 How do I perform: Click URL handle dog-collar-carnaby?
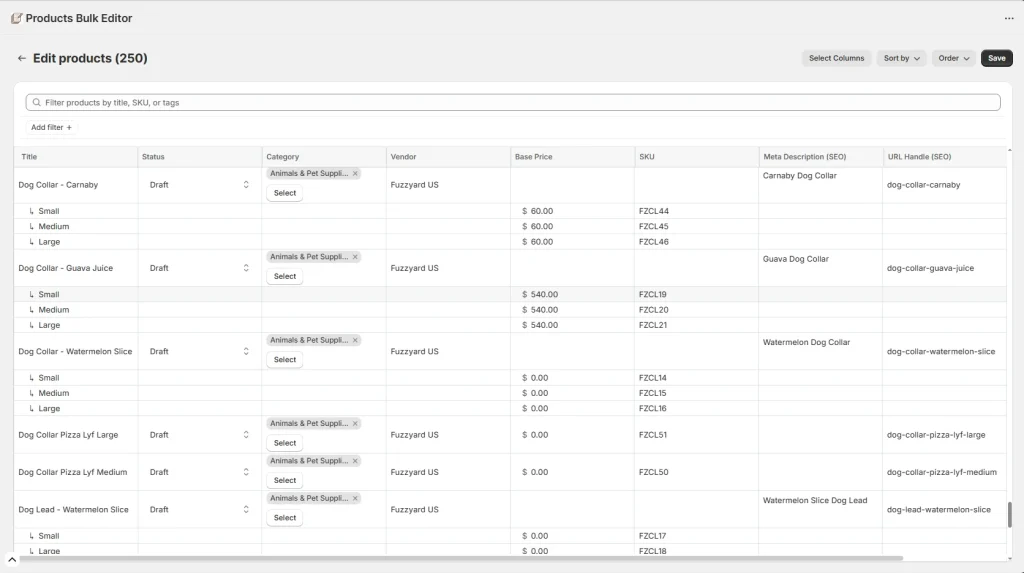[944, 185]
